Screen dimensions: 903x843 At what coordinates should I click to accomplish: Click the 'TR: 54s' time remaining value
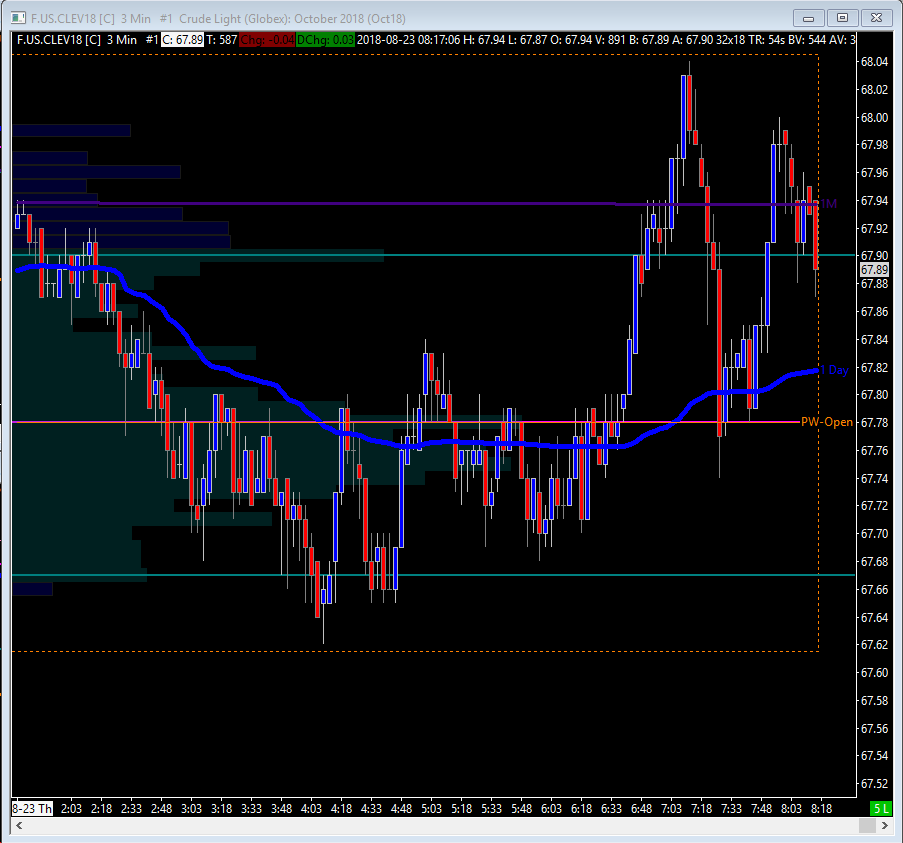(x=767, y=40)
